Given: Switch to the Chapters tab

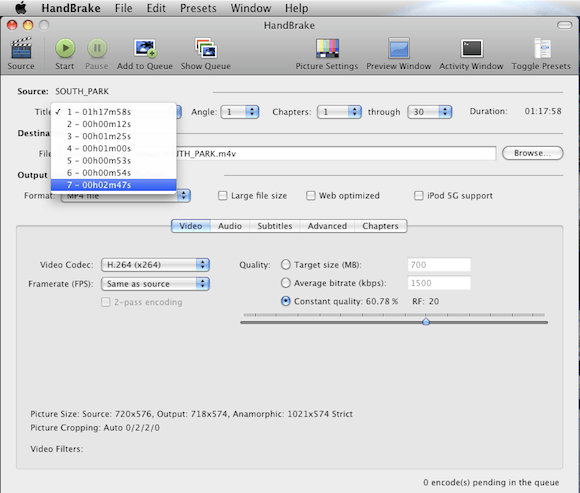Looking at the screenshot, I should (380, 226).
